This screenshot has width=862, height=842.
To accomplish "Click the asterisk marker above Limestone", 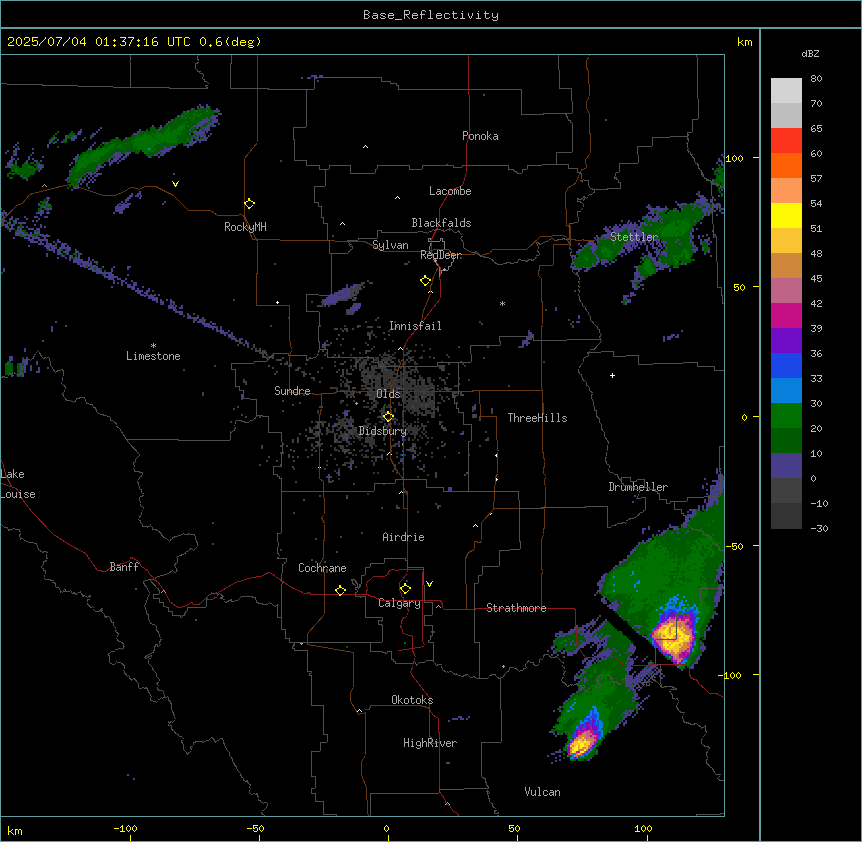I will coord(153,346).
